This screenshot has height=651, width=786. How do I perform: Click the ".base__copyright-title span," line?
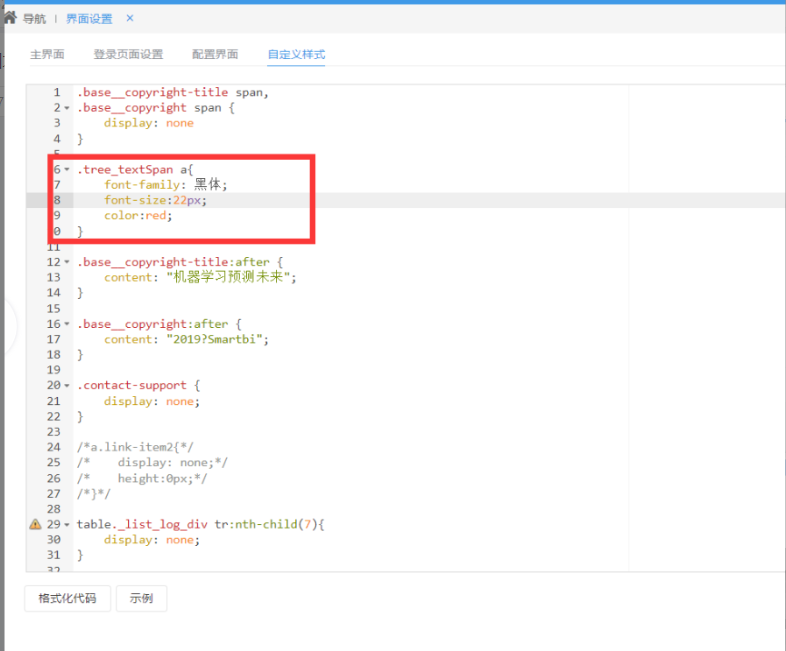click(x=173, y=92)
